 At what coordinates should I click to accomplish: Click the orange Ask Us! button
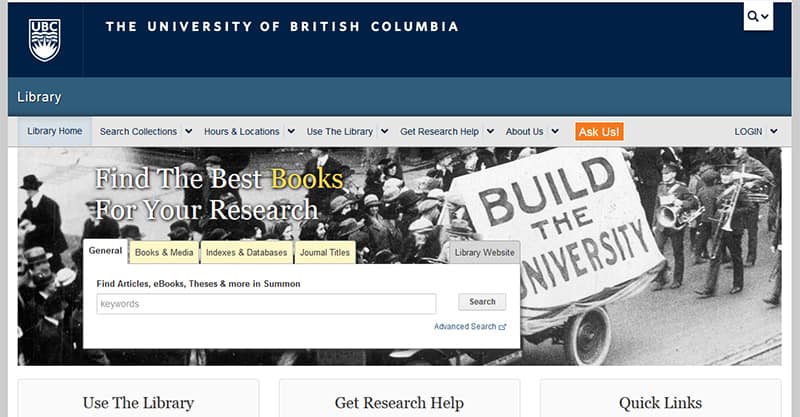(599, 132)
